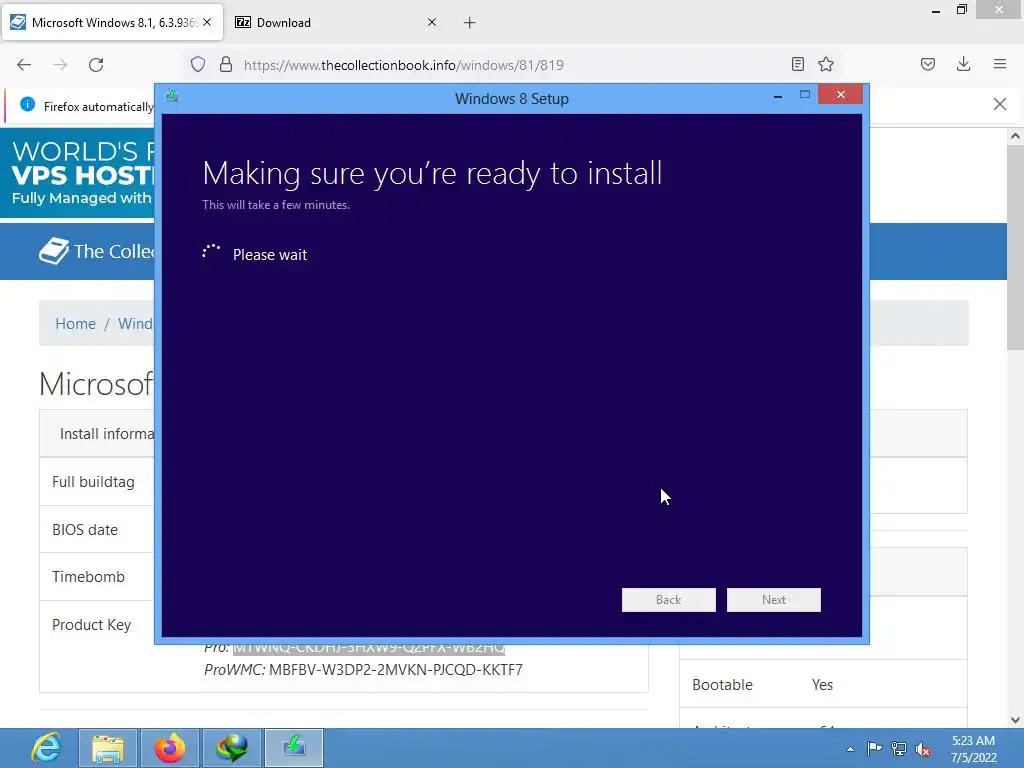Screen dimensions: 1024x768
Task: Click the muted volume tray icon
Action: 923,749
